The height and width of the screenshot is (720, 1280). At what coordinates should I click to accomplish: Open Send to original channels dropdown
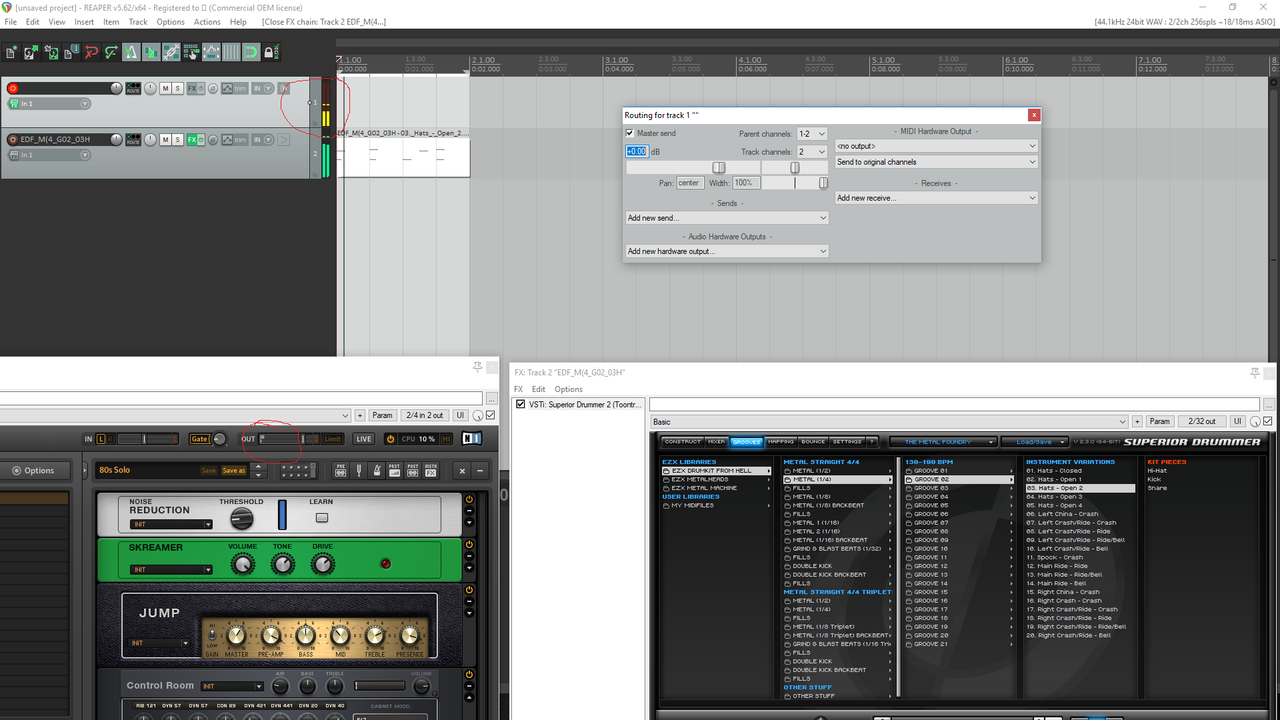click(x=937, y=162)
